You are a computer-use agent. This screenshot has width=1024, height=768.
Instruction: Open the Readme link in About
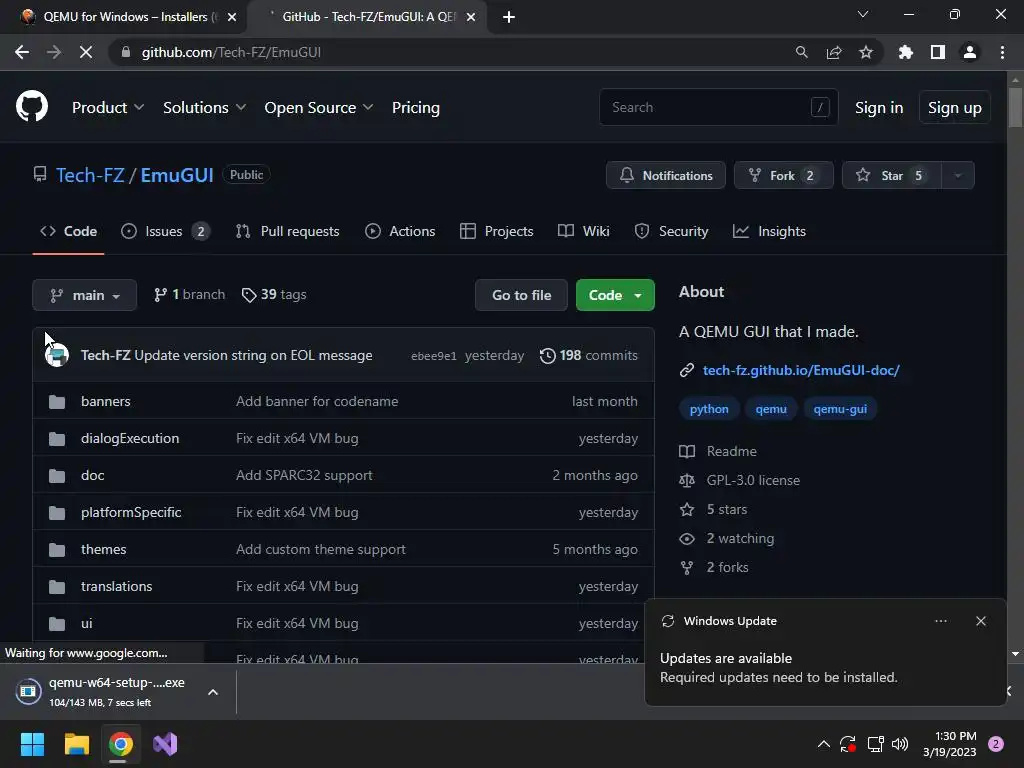click(x=731, y=451)
